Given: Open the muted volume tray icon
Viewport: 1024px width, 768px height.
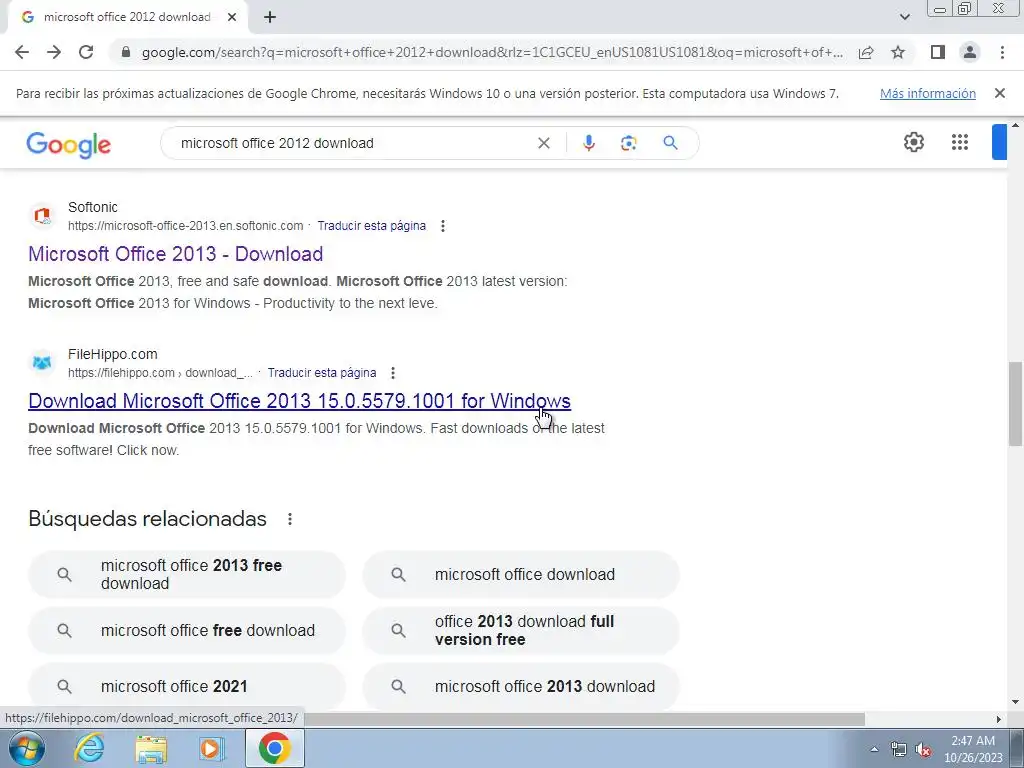Looking at the screenshot, I should click(x=923, y=749).
